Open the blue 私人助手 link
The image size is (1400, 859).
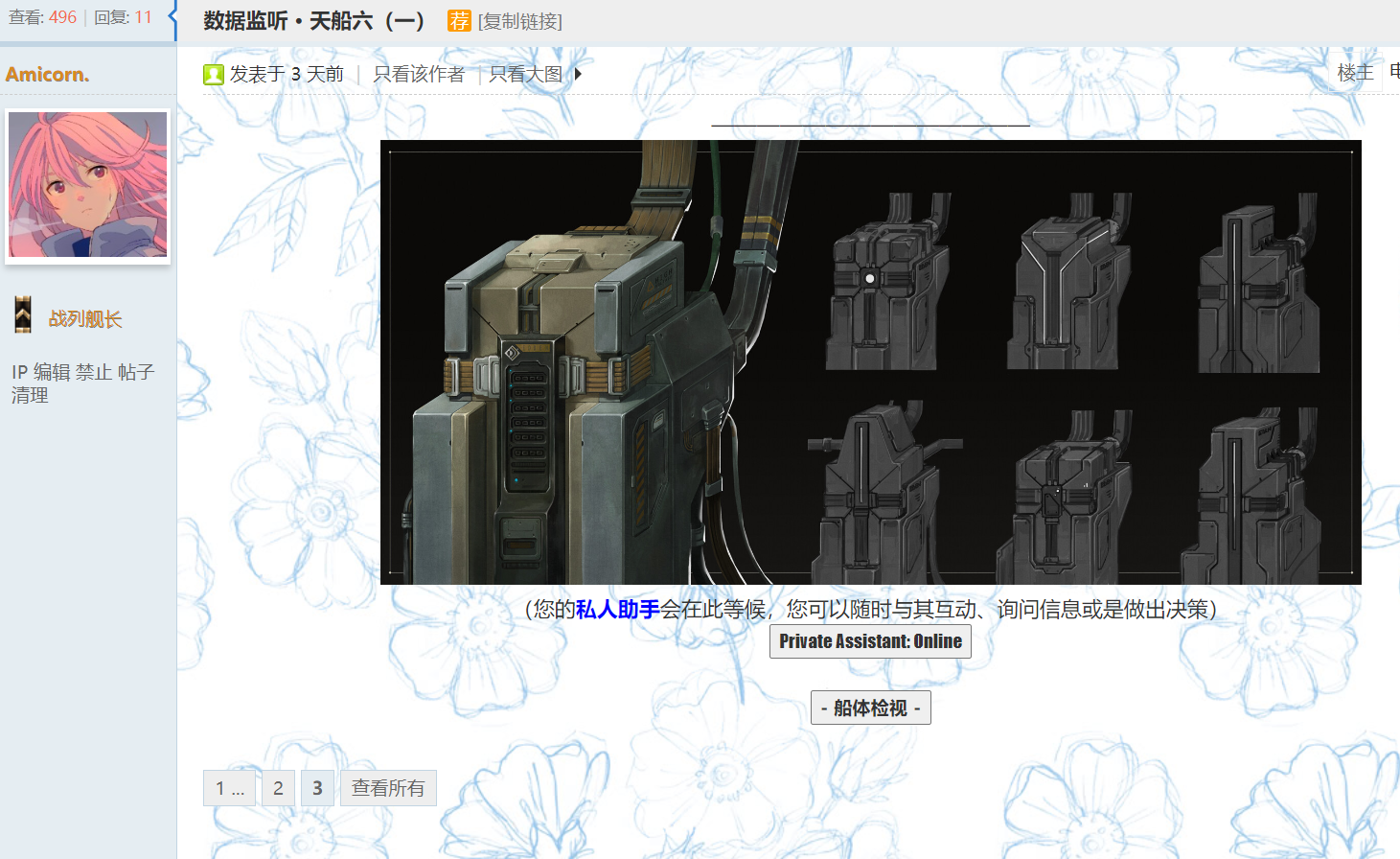(617, 609)
